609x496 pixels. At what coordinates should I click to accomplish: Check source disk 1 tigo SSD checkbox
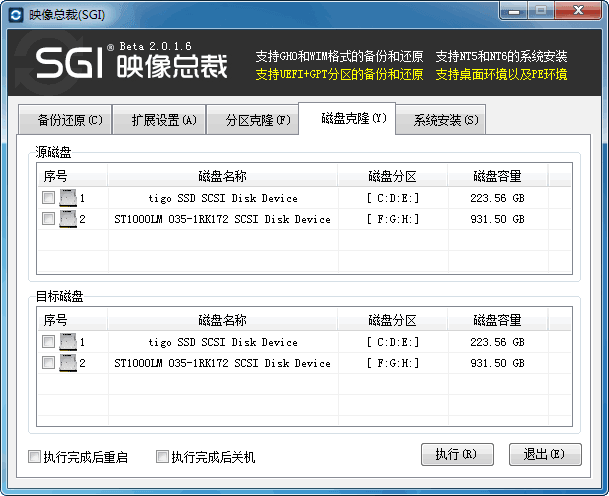(49, 198)
